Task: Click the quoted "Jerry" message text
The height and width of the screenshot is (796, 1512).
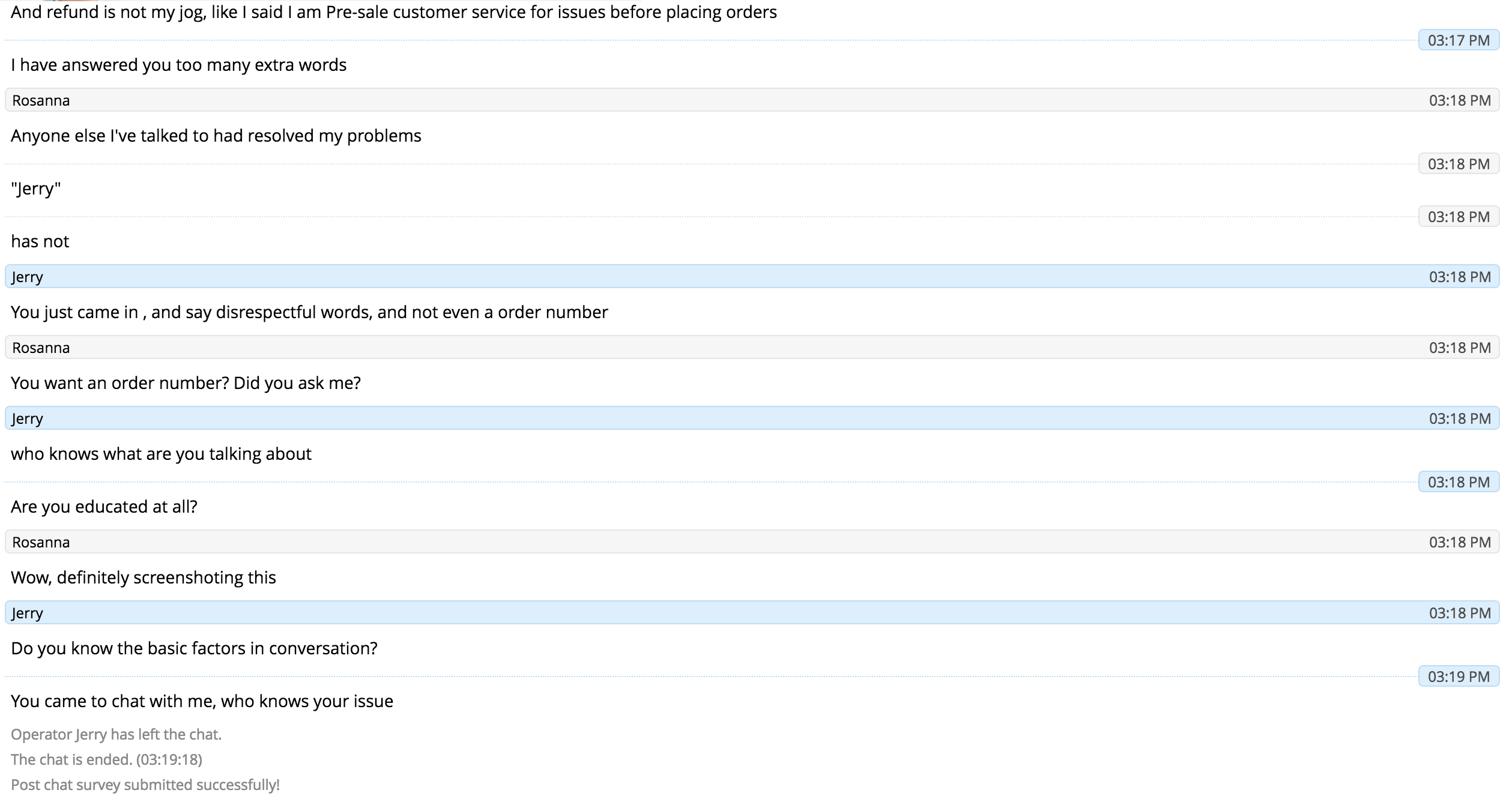Action: pos(36,188)
